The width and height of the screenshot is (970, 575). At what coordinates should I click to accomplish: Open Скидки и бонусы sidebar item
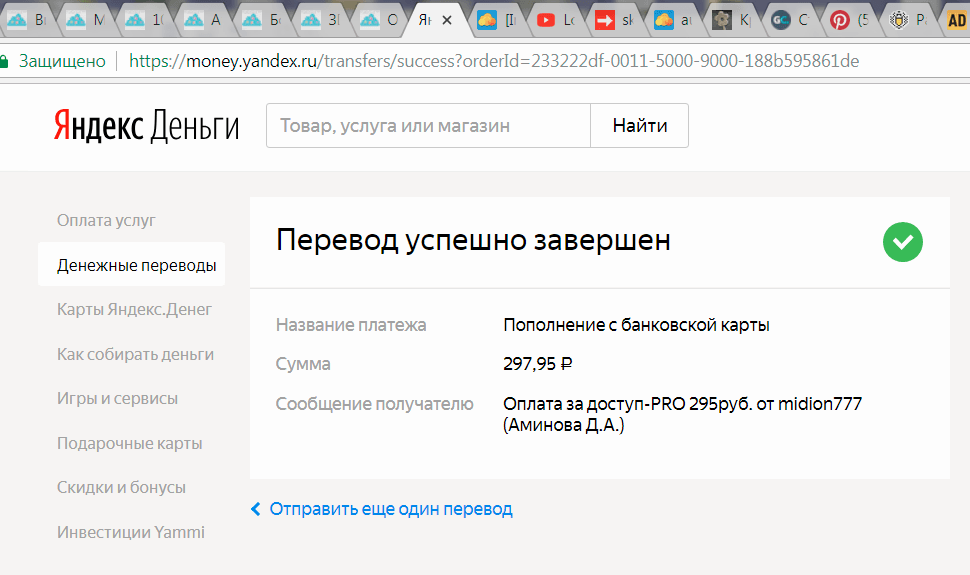(121, 487)
